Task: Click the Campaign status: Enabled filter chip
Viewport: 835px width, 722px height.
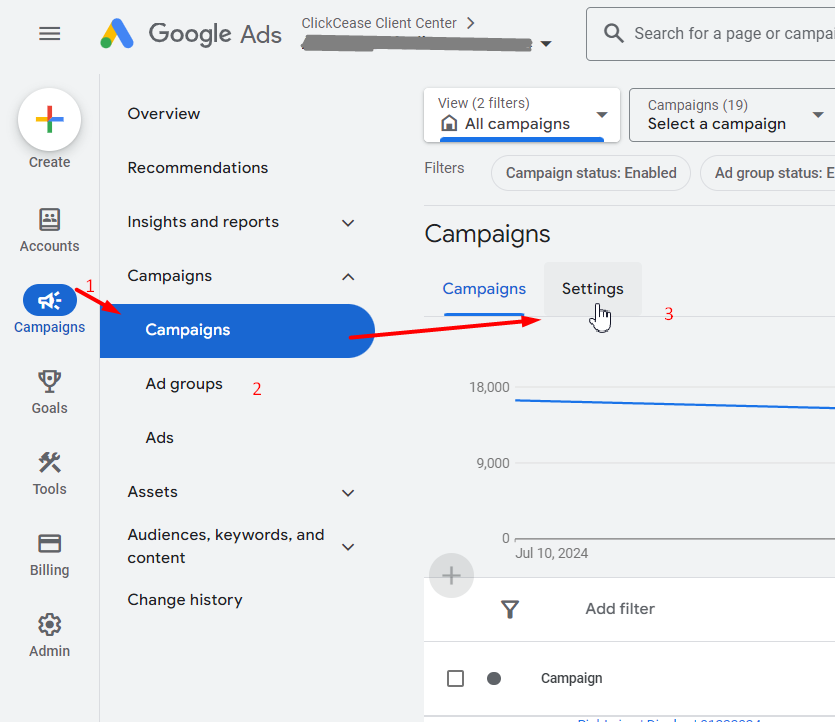Action: click(x=591, y=173)
